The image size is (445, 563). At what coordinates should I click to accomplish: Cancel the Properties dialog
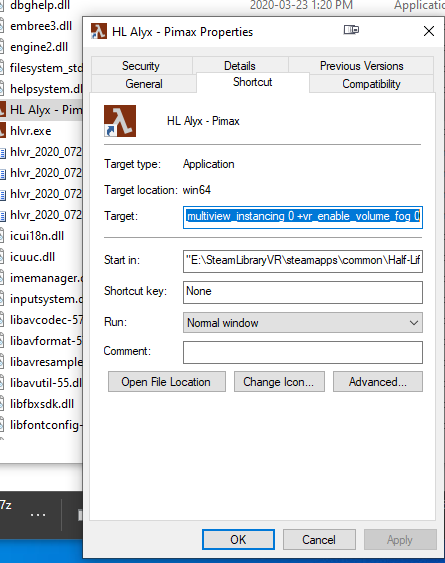point(319,539)
